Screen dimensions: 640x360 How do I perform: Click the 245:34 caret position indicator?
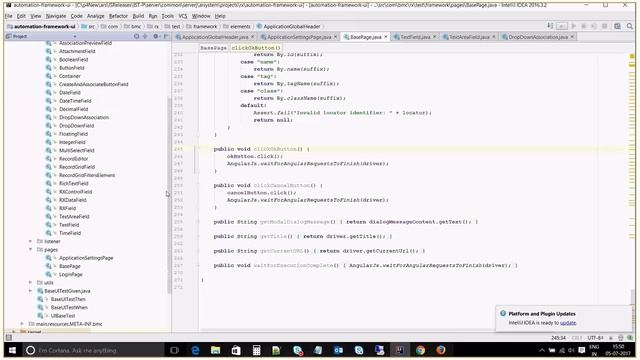tap(558, 338)
